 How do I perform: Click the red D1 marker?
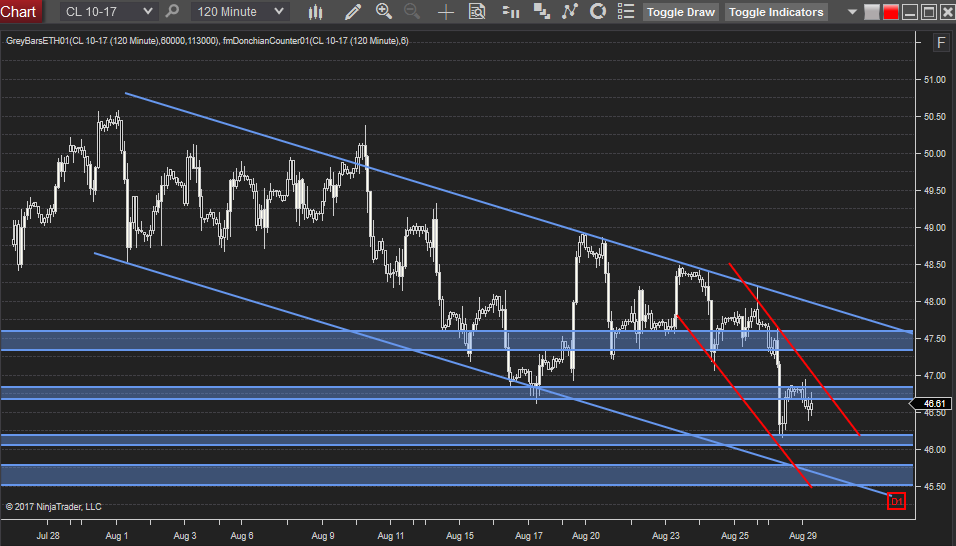click(x=896, y=502)
